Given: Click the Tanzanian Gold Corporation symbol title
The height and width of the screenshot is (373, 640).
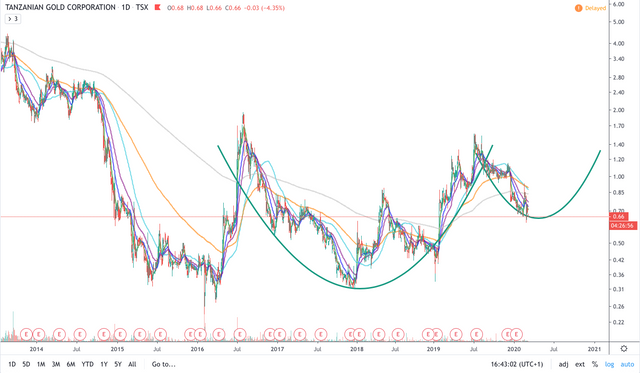Looking at the screenshot, I should [x=60, y=7].
